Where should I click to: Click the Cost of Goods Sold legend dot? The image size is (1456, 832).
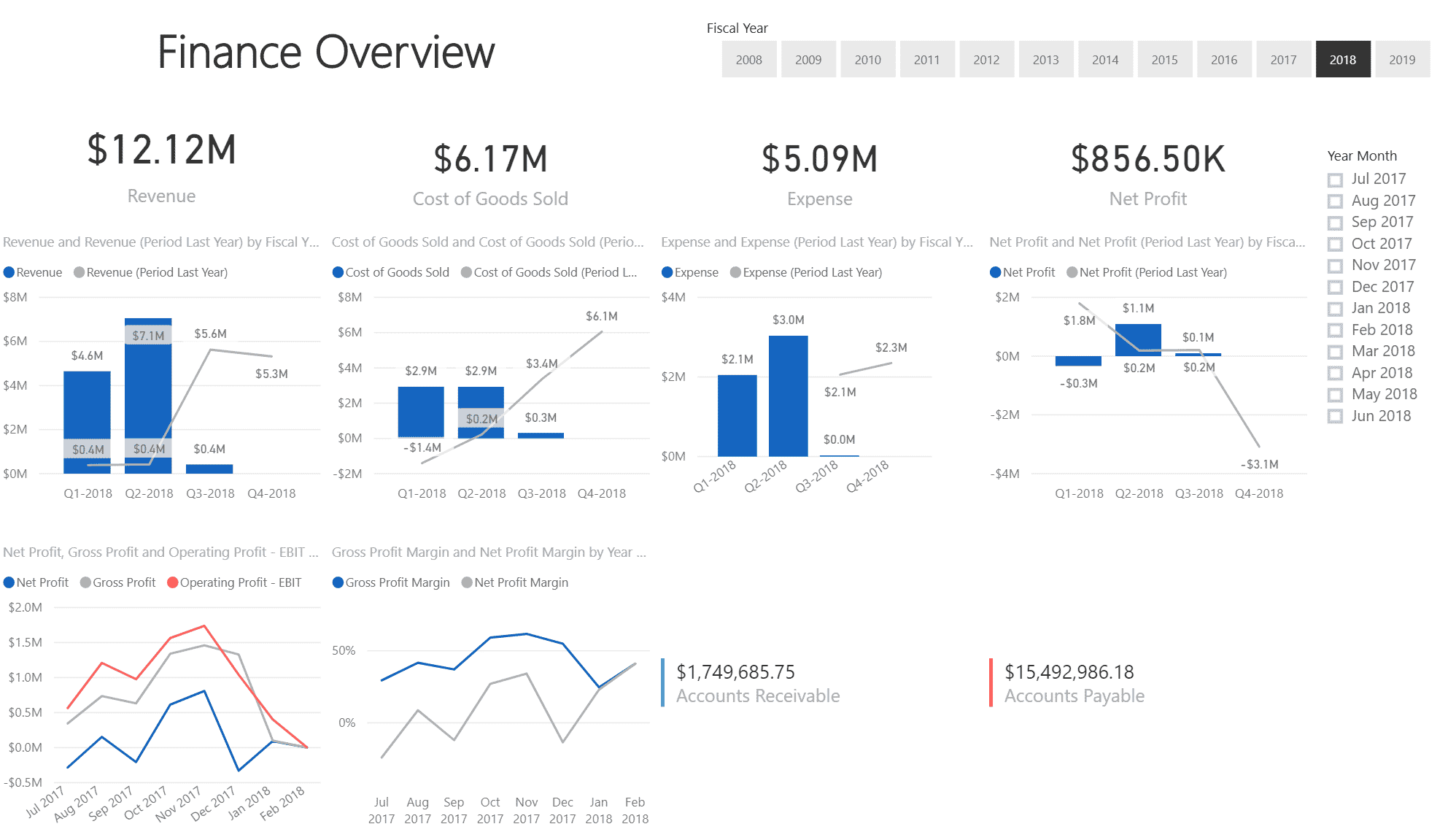[x=338, y=272]
